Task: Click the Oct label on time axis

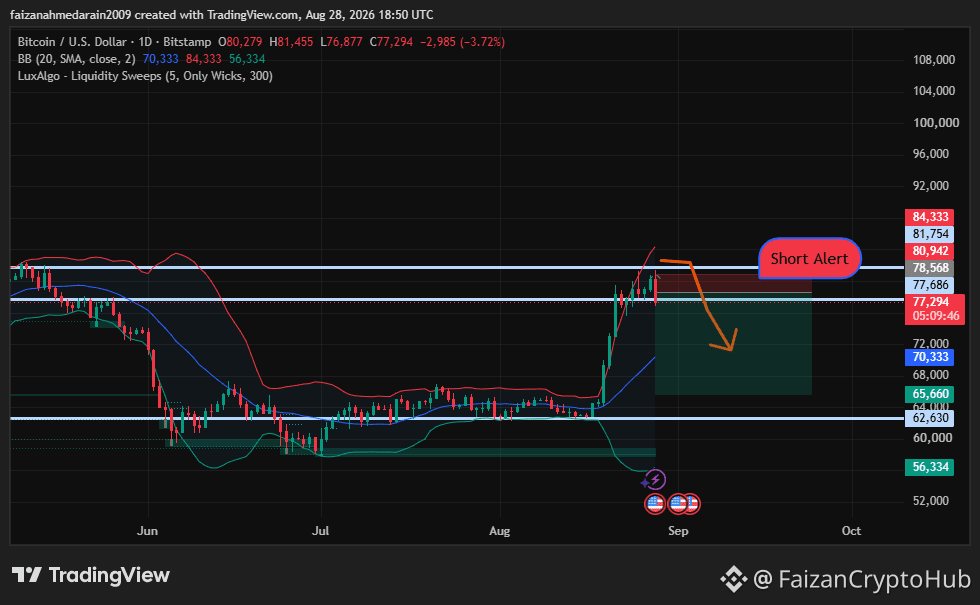Action: (851, 531)
